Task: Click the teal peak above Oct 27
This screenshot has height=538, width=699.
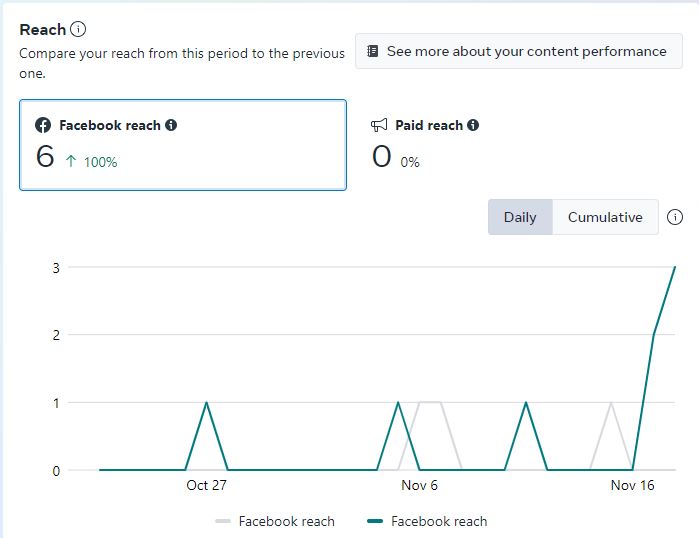Action: click(207, 403)
